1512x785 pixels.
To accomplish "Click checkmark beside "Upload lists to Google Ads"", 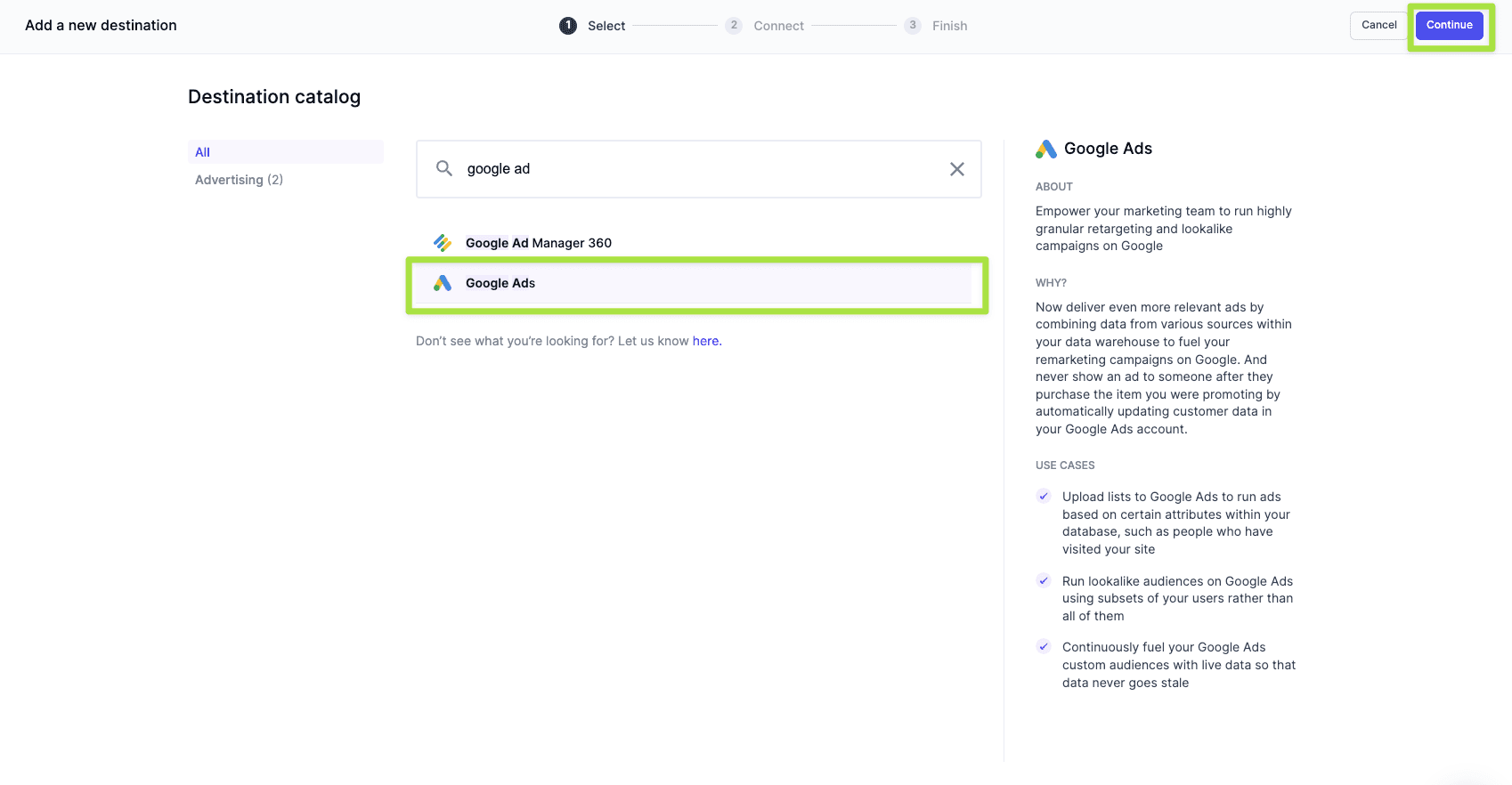I will pos(1044,497).
